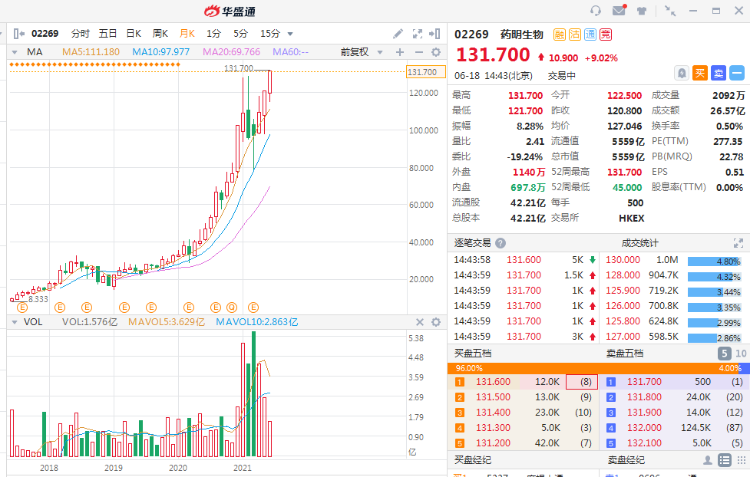Set a price alert bell
Viewport: 750px width, 477px height.
pyautogui.click(x=682, y=73)
